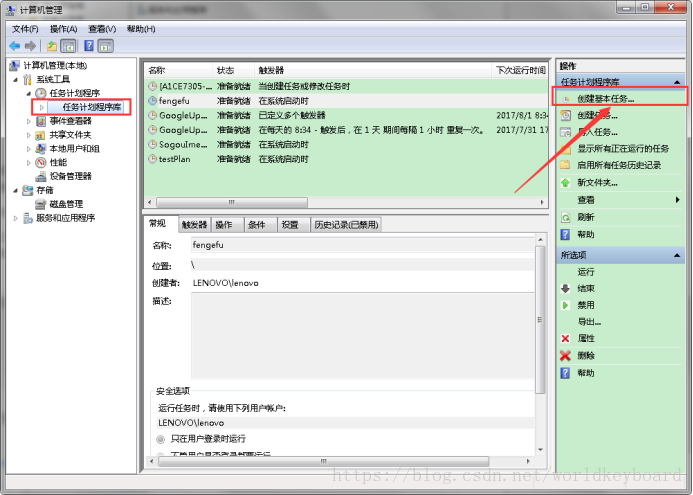Open the 帮助(H) menu
Viewport: 693px width, 495px height.
click(x=141, y=29)
